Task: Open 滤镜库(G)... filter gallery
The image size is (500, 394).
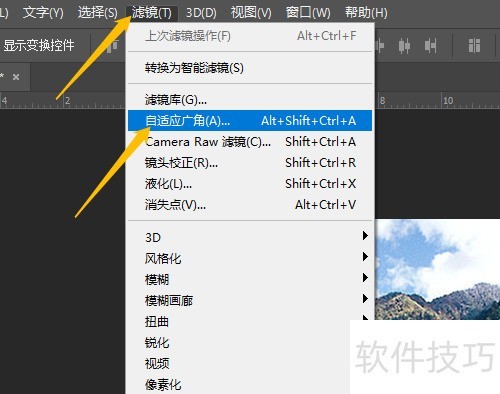Action: click(250, 99)
